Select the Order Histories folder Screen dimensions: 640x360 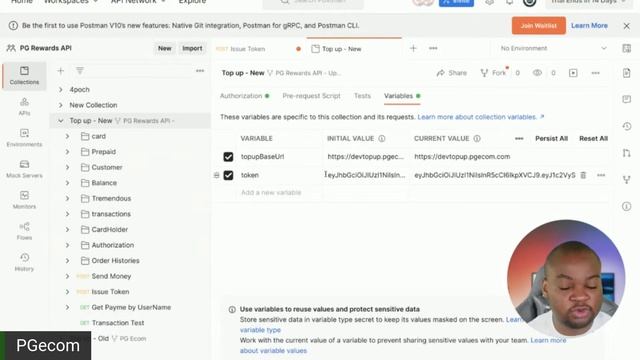115,261
